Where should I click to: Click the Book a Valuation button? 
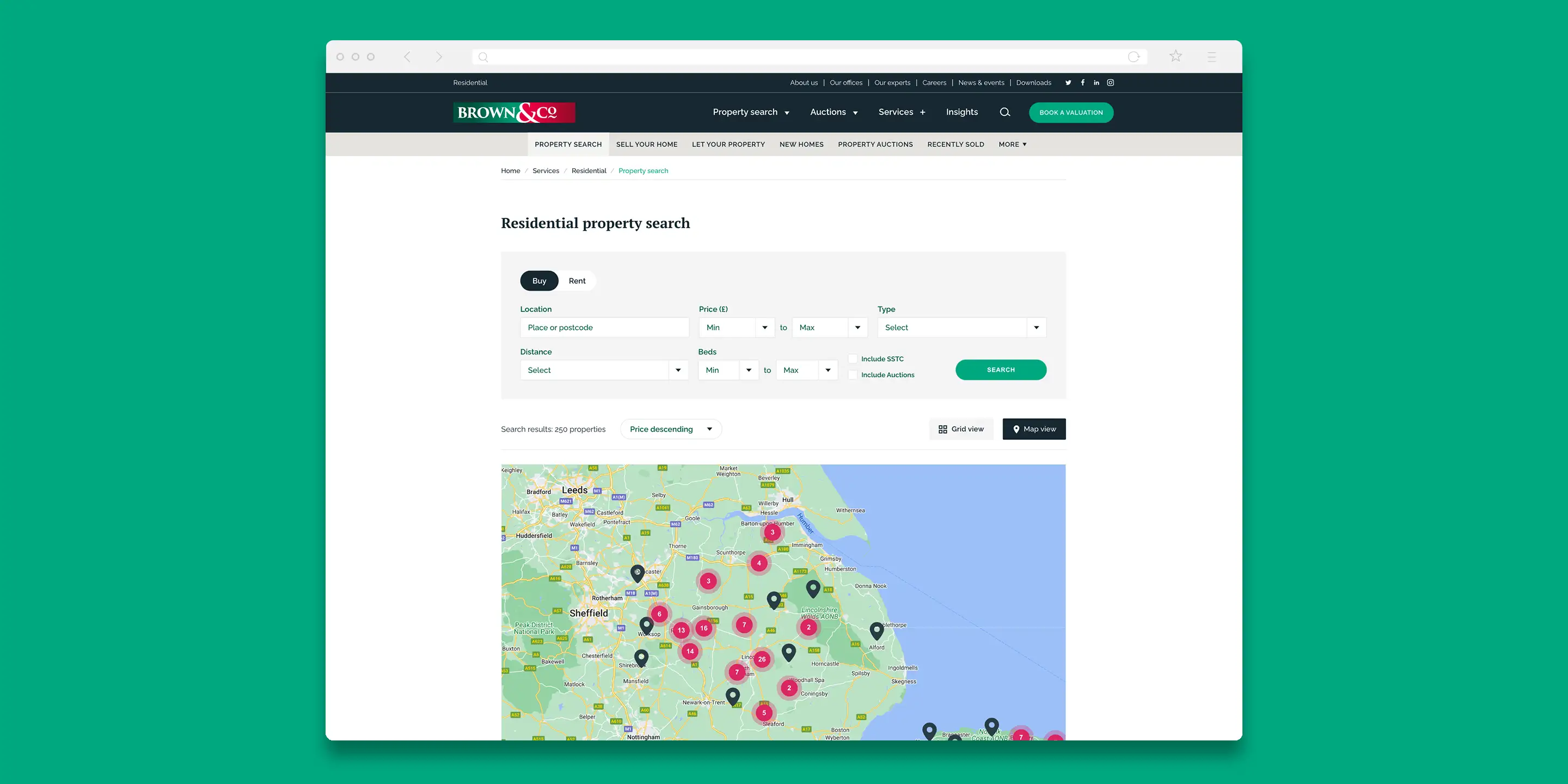coord(1071,113)
